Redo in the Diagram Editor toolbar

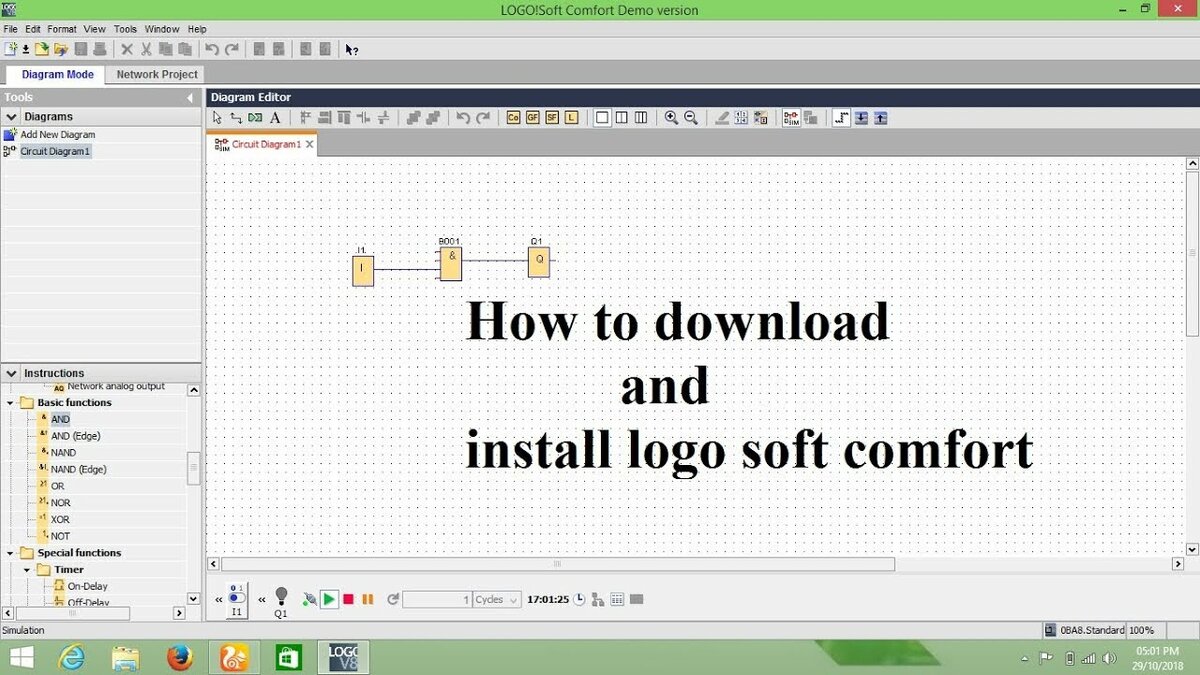coord(483,118)
